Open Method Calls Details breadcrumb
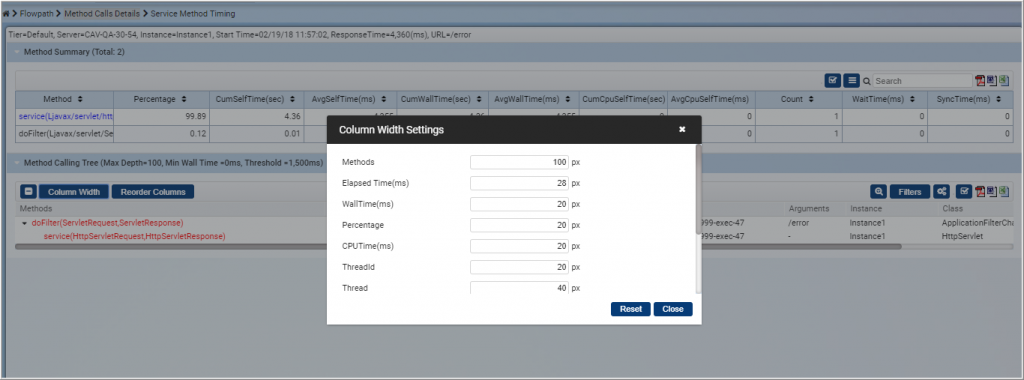 tap(102, 13)
